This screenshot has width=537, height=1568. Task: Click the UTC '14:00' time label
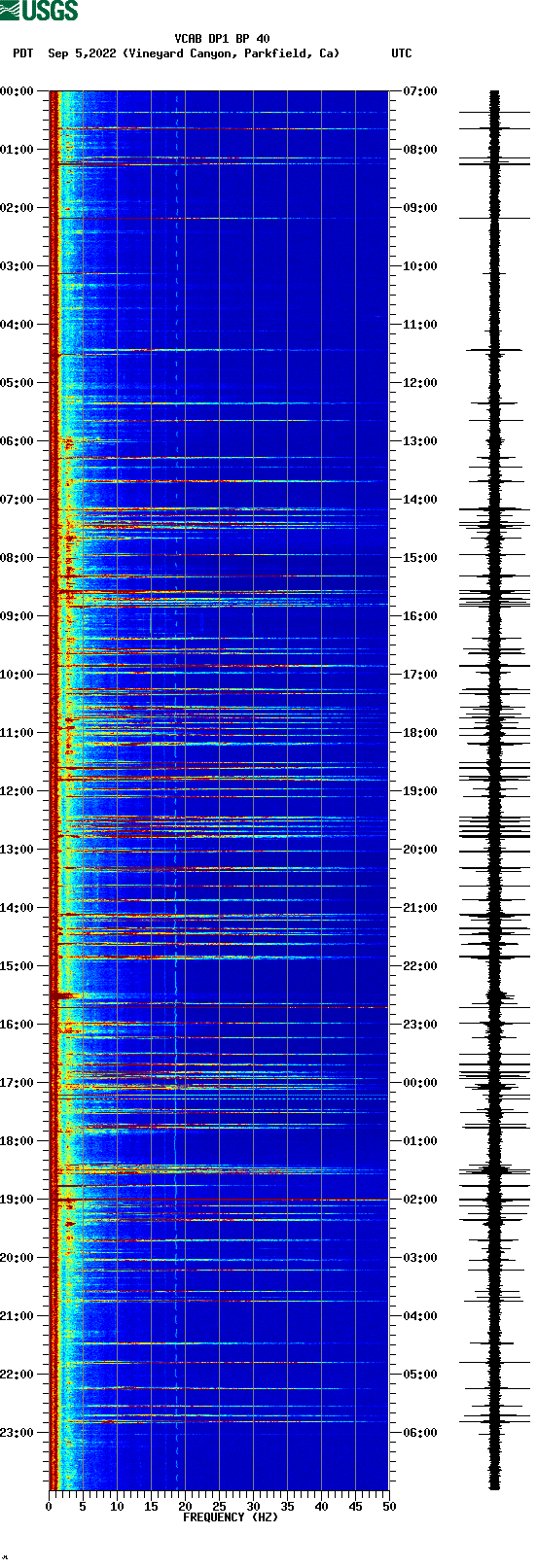pyautogui.click(x=420, y=500)
